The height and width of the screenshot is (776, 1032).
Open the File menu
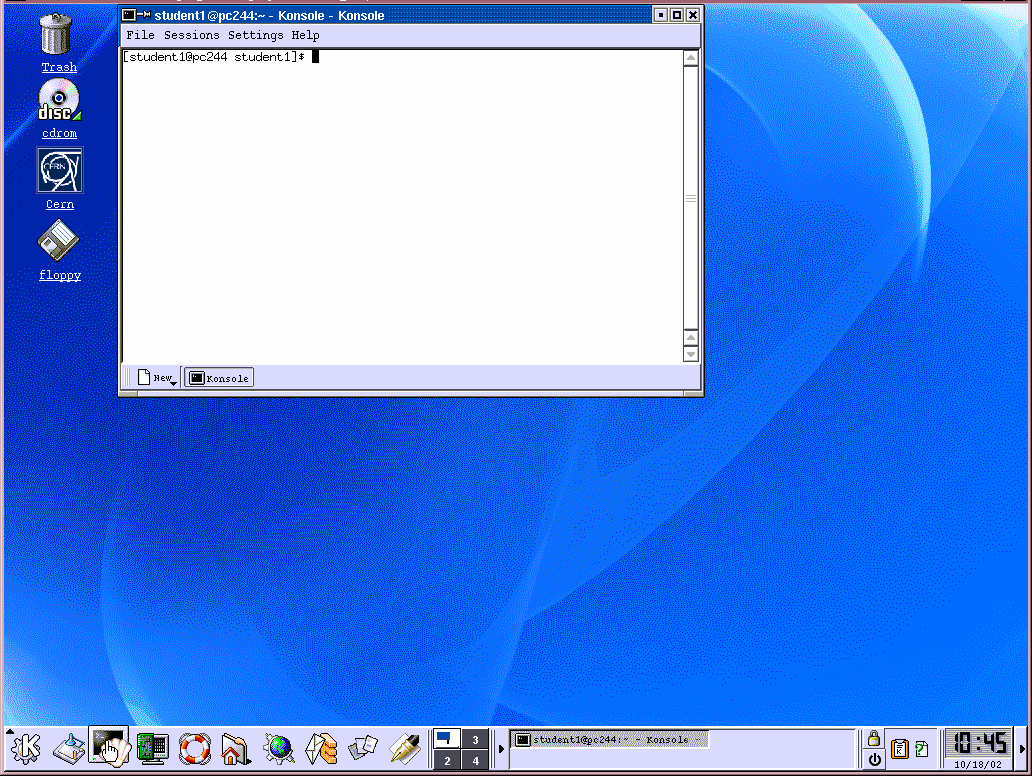click(x=140, y=35)
